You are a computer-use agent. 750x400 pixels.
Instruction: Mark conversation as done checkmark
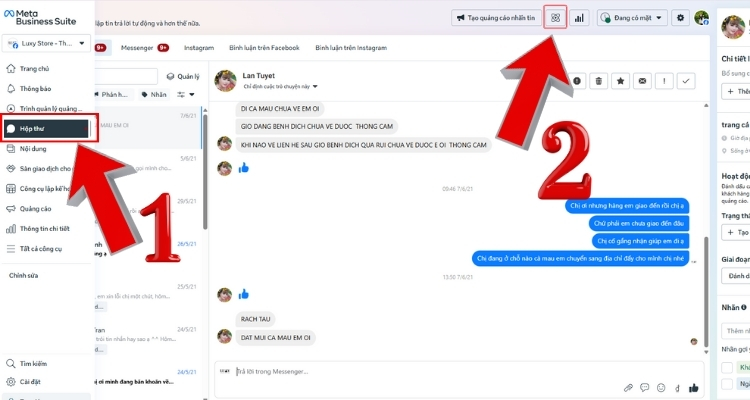[x=686, y=81]
